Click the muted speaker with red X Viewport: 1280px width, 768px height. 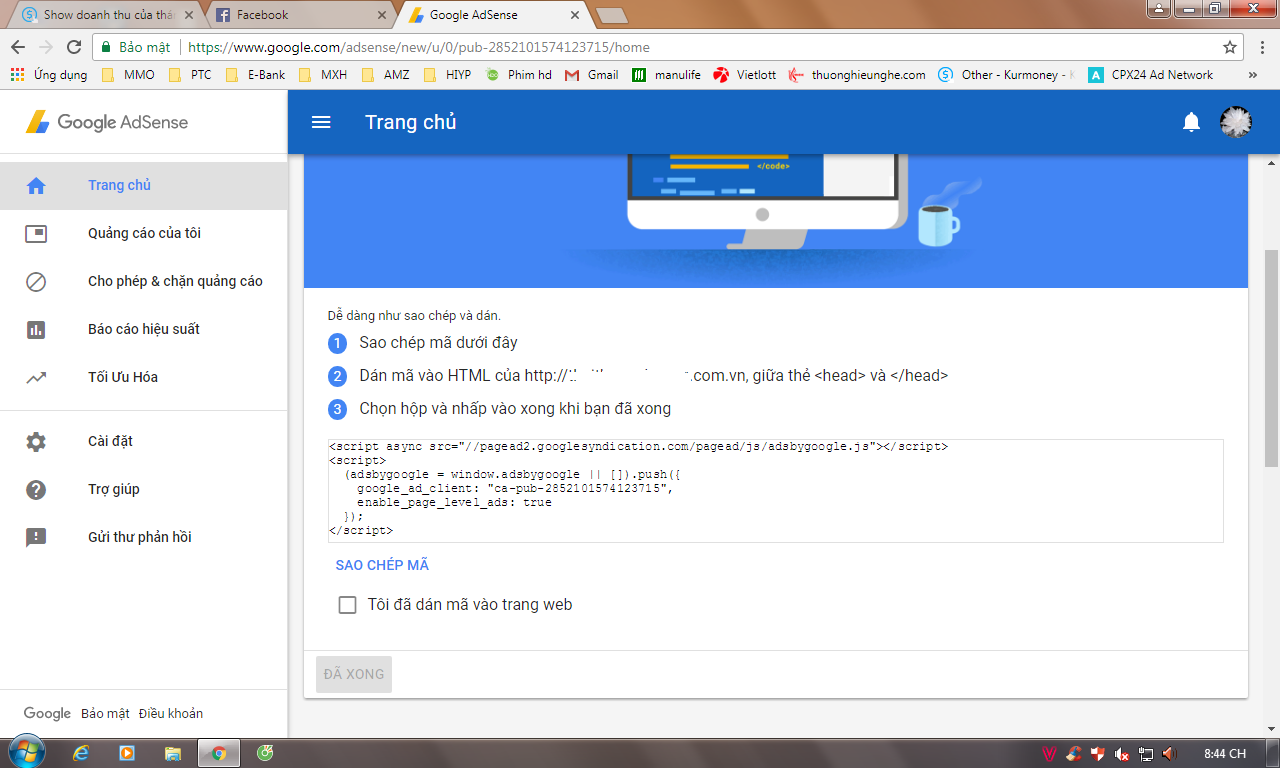(1122, 753)
